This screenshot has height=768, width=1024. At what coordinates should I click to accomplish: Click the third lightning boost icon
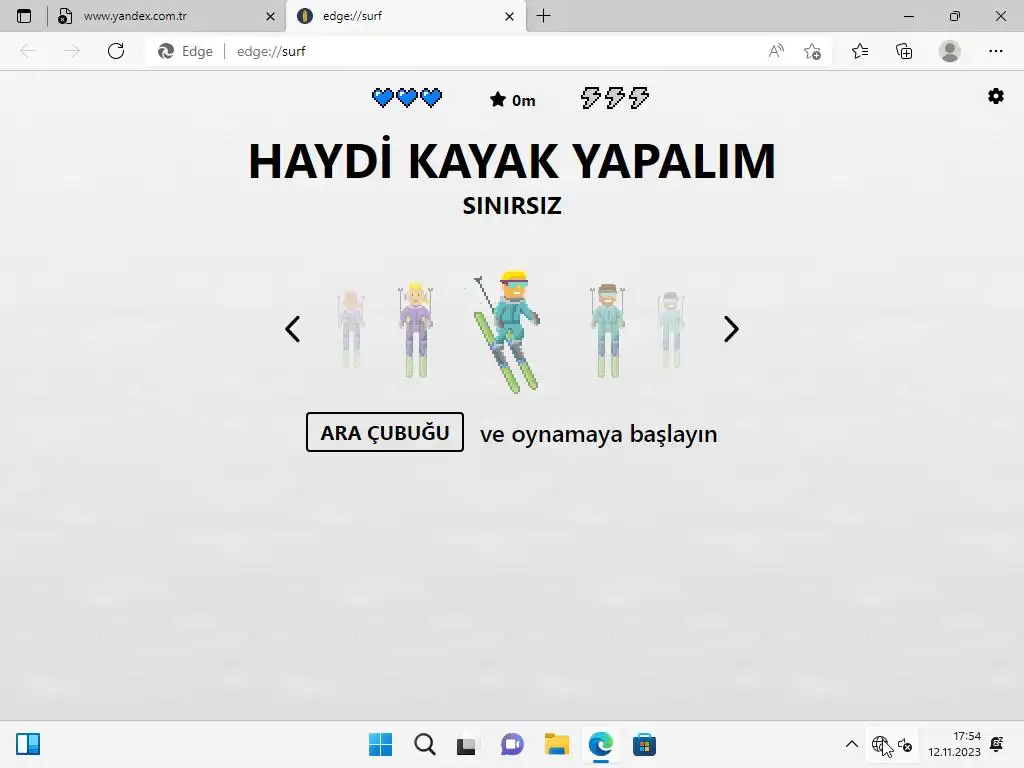point(639,98)
